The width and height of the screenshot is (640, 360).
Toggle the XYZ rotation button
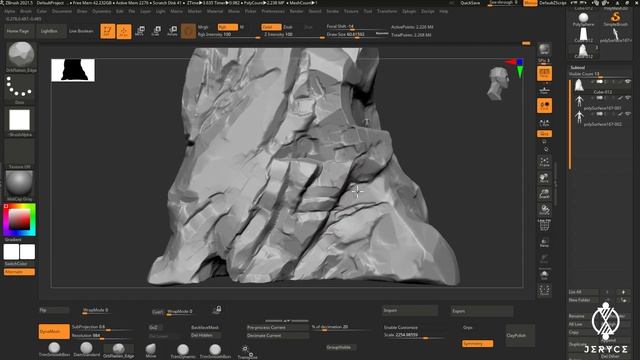[544, 134]
